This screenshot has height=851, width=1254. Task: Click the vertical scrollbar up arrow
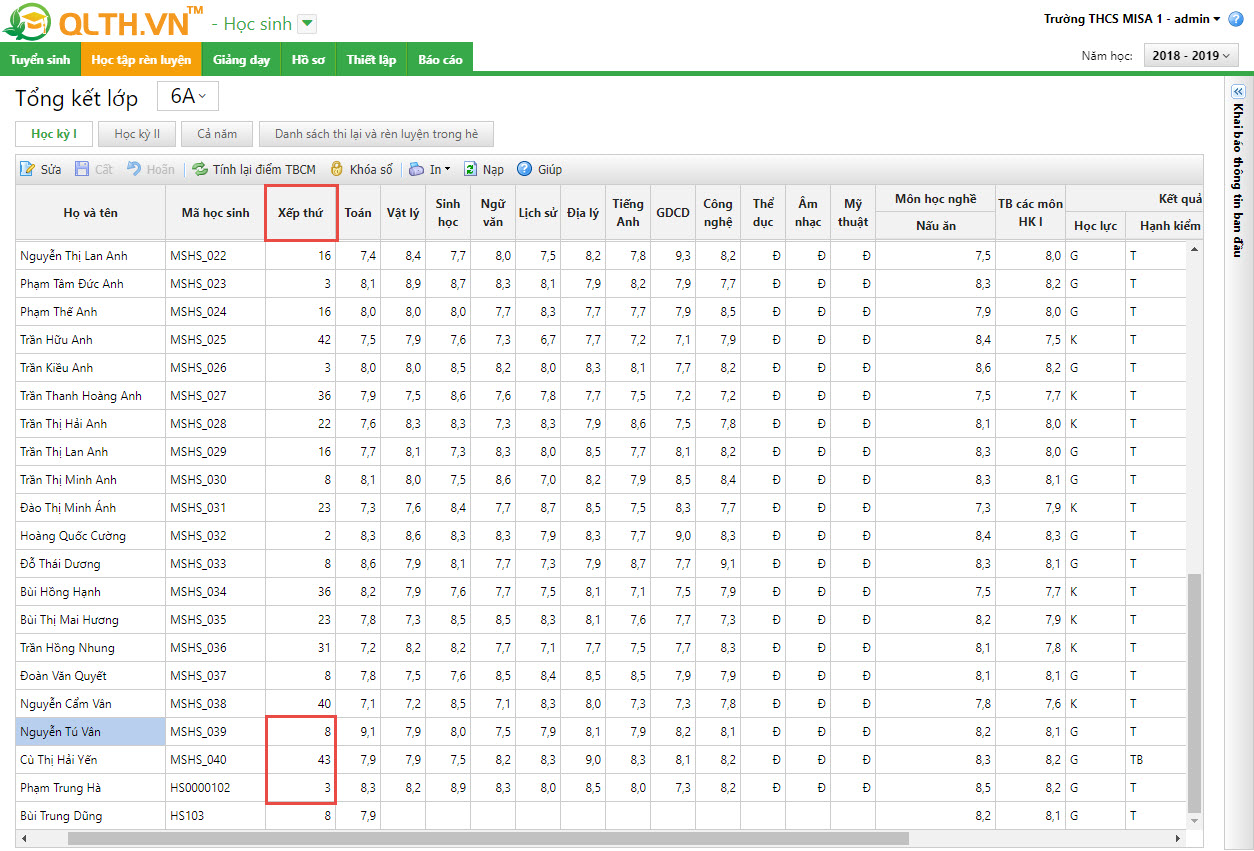1195,248
